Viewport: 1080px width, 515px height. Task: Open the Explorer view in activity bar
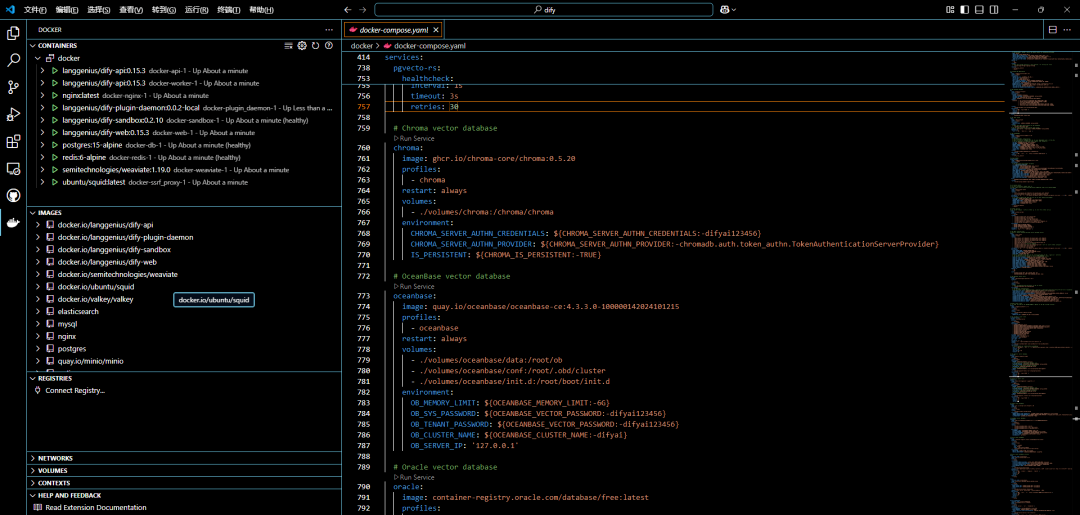pyautogui.click(x=13, y=33)
